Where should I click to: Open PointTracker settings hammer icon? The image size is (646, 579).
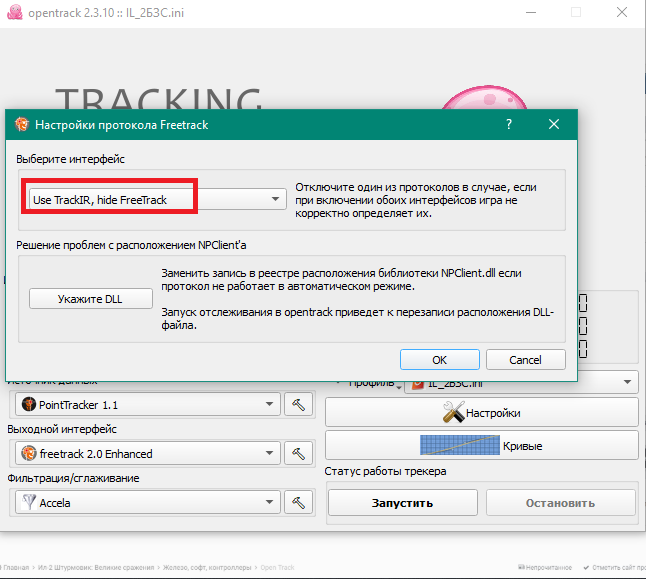pyautogui.click(x=298, y=404)
